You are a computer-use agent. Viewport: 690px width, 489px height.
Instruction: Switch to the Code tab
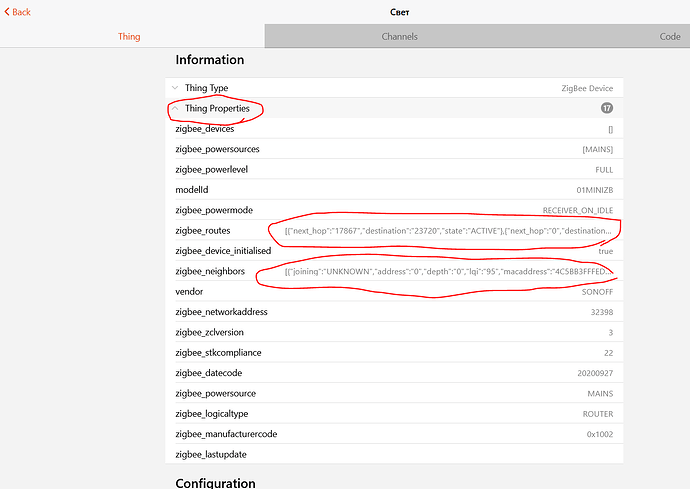[669, 36]
